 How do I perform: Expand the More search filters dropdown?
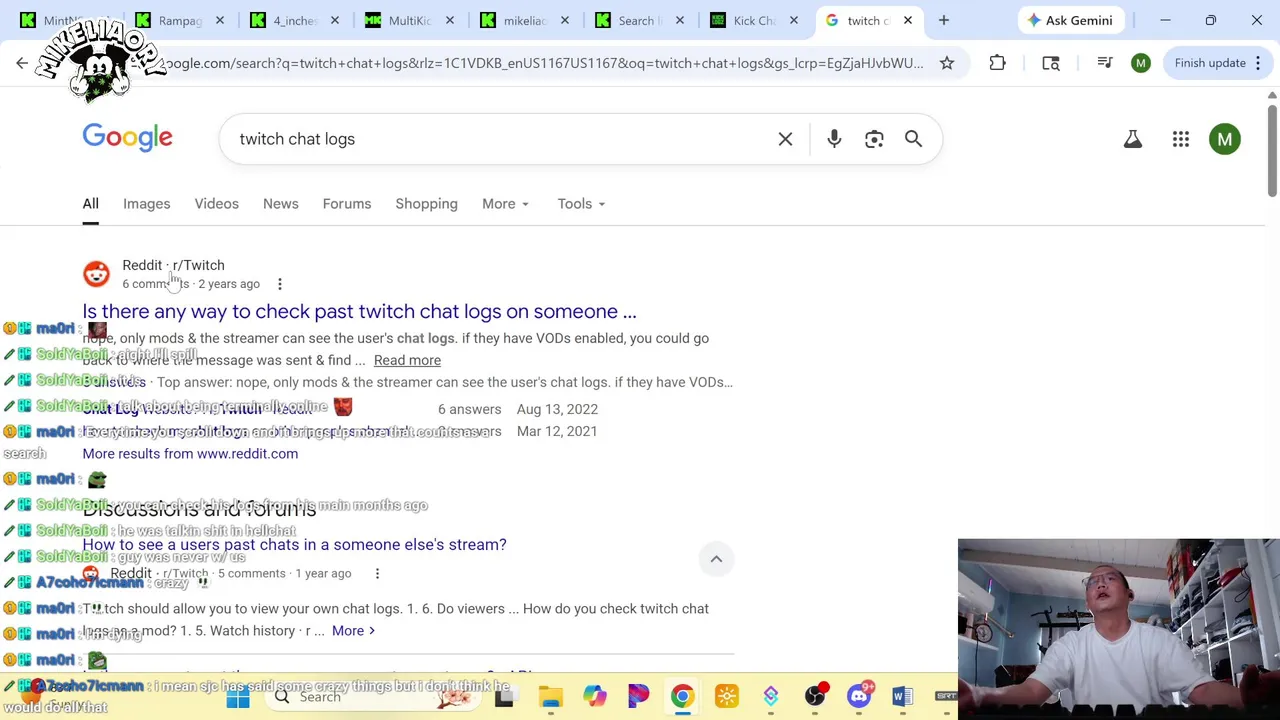[x=505, y=204]
